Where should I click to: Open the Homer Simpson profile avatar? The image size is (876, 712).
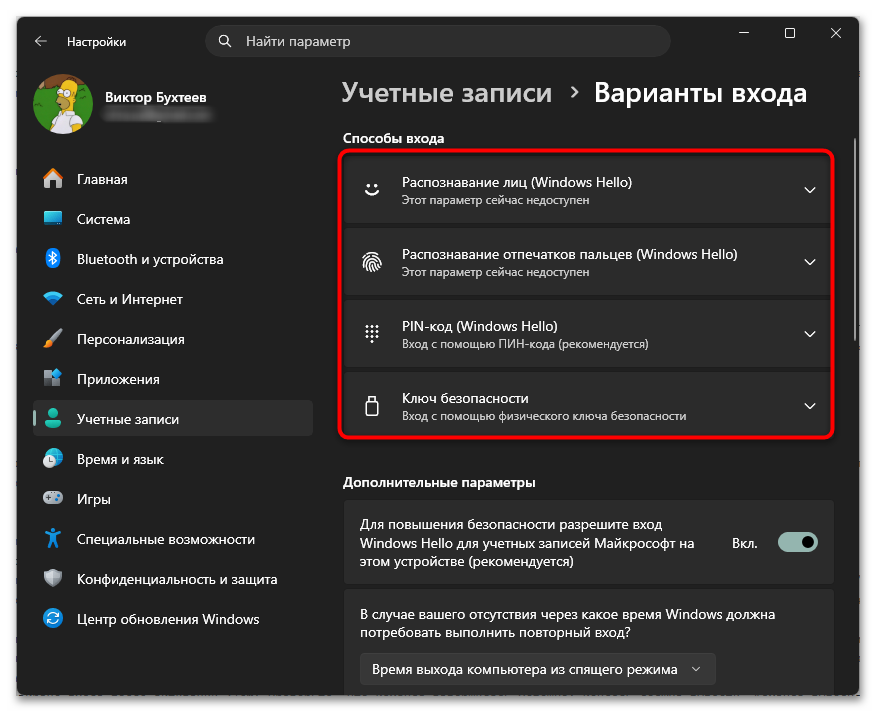[x=63, y=104]
